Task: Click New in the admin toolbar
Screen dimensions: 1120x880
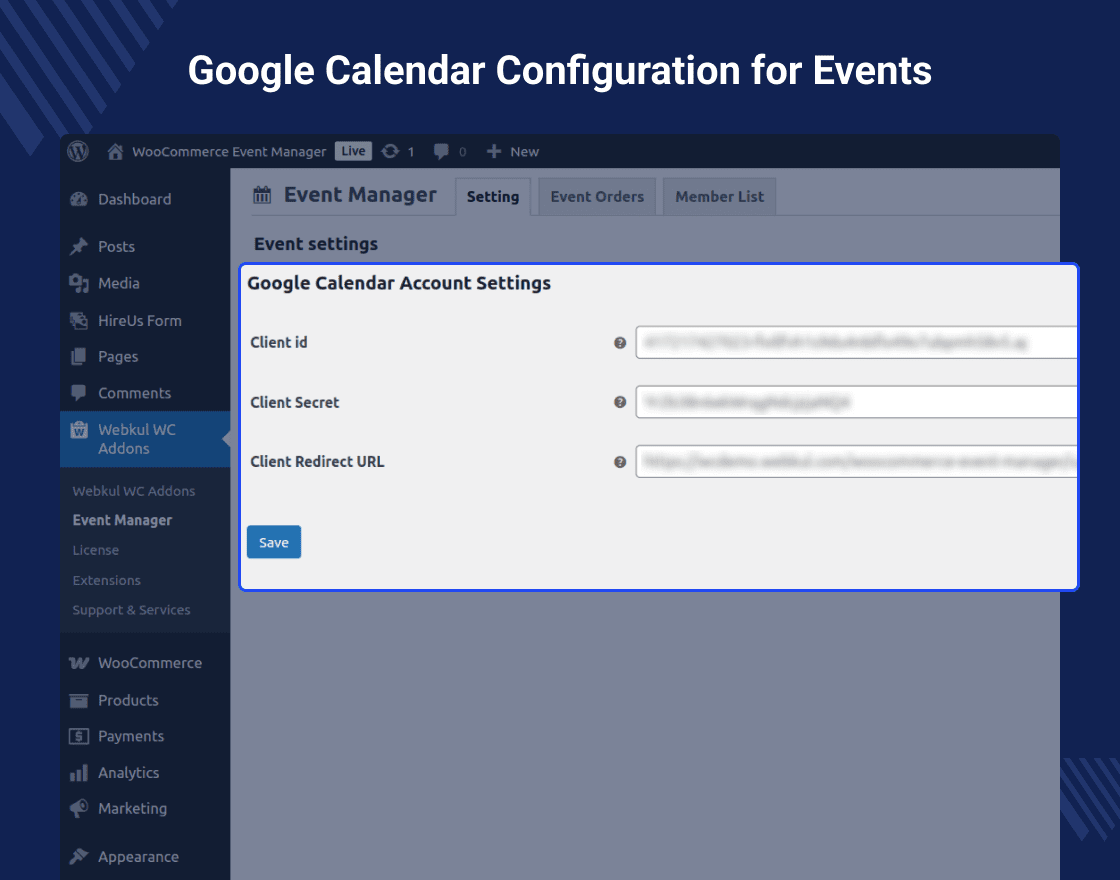Action: pyautogui.click(x=512, y=151)
